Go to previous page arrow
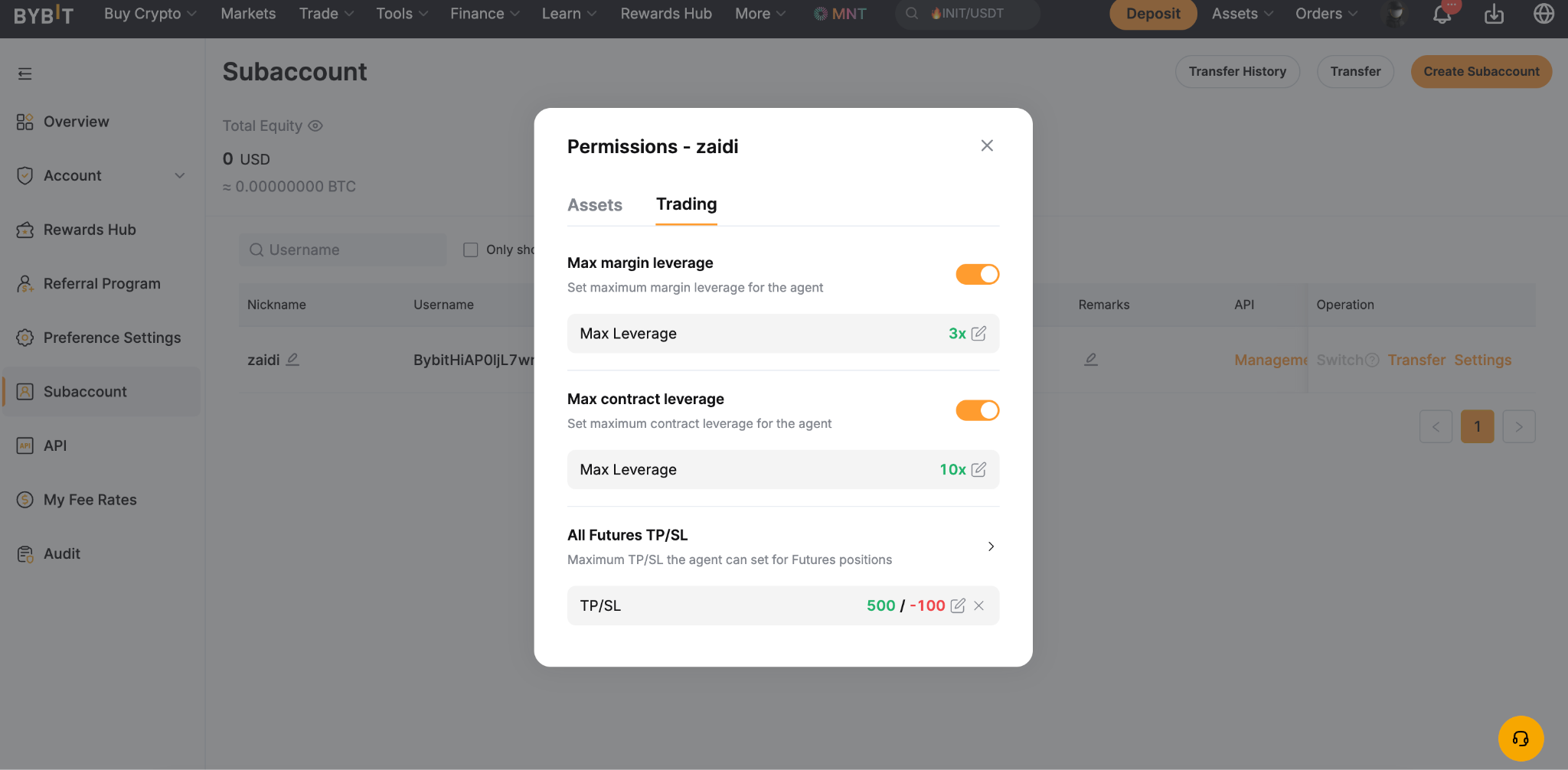 1436,427
